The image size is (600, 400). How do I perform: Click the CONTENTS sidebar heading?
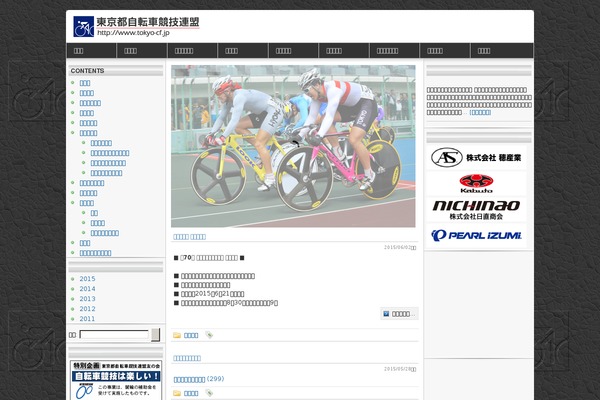(x=87, y=71)
